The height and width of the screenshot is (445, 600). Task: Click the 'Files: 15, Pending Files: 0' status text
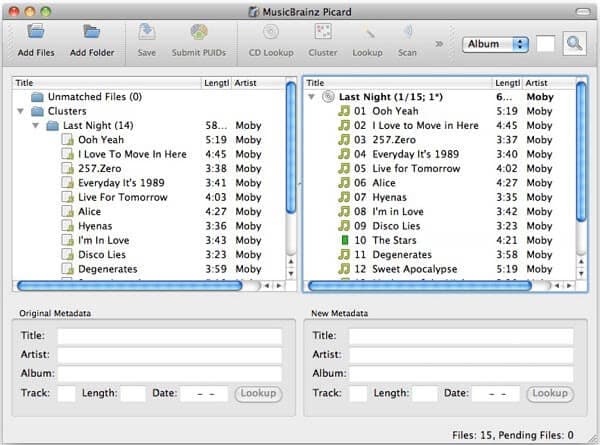513,435
